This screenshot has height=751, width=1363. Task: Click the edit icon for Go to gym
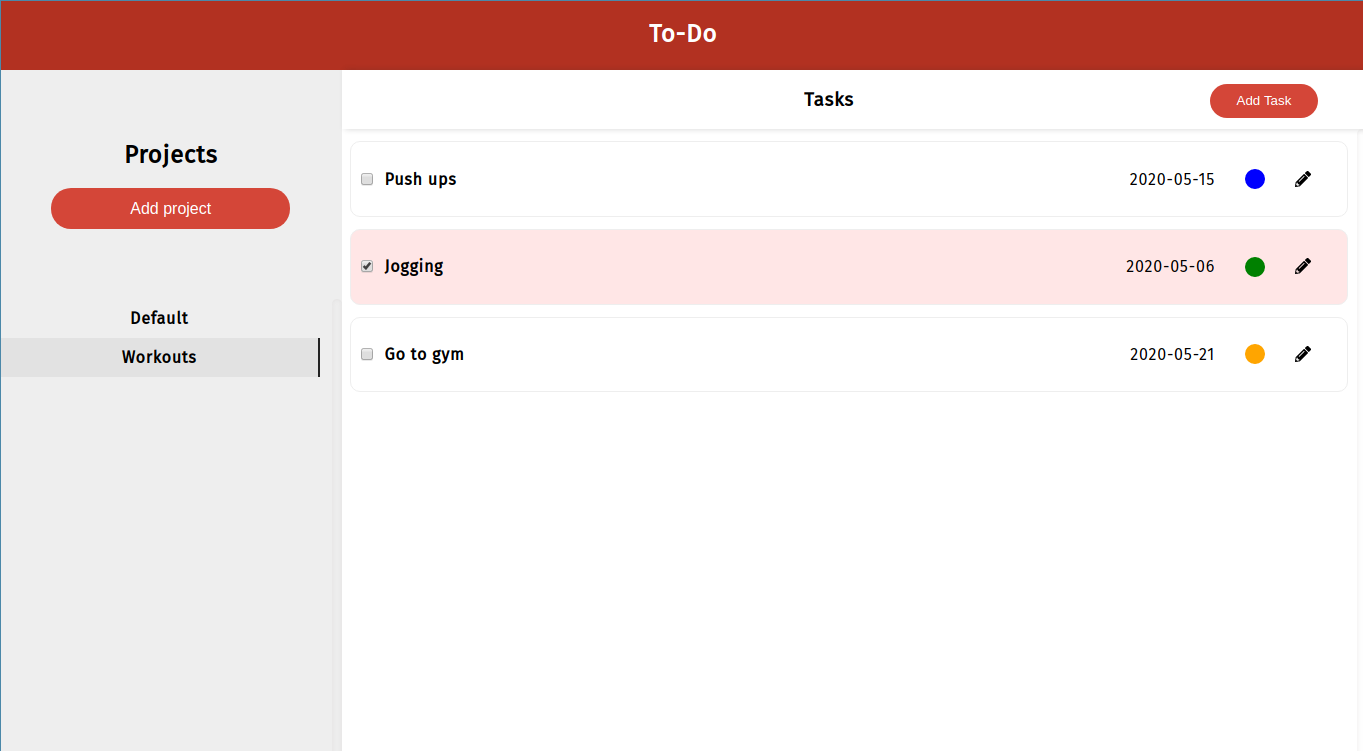(1302, 353)
